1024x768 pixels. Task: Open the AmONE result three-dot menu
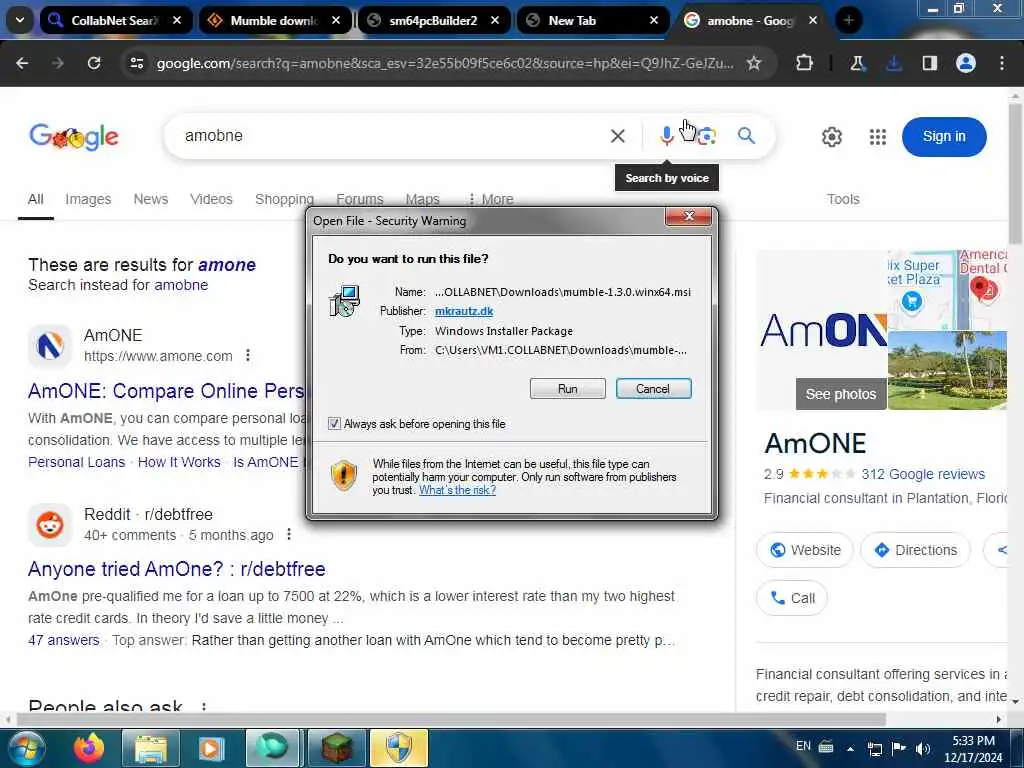tap(248, 355)
